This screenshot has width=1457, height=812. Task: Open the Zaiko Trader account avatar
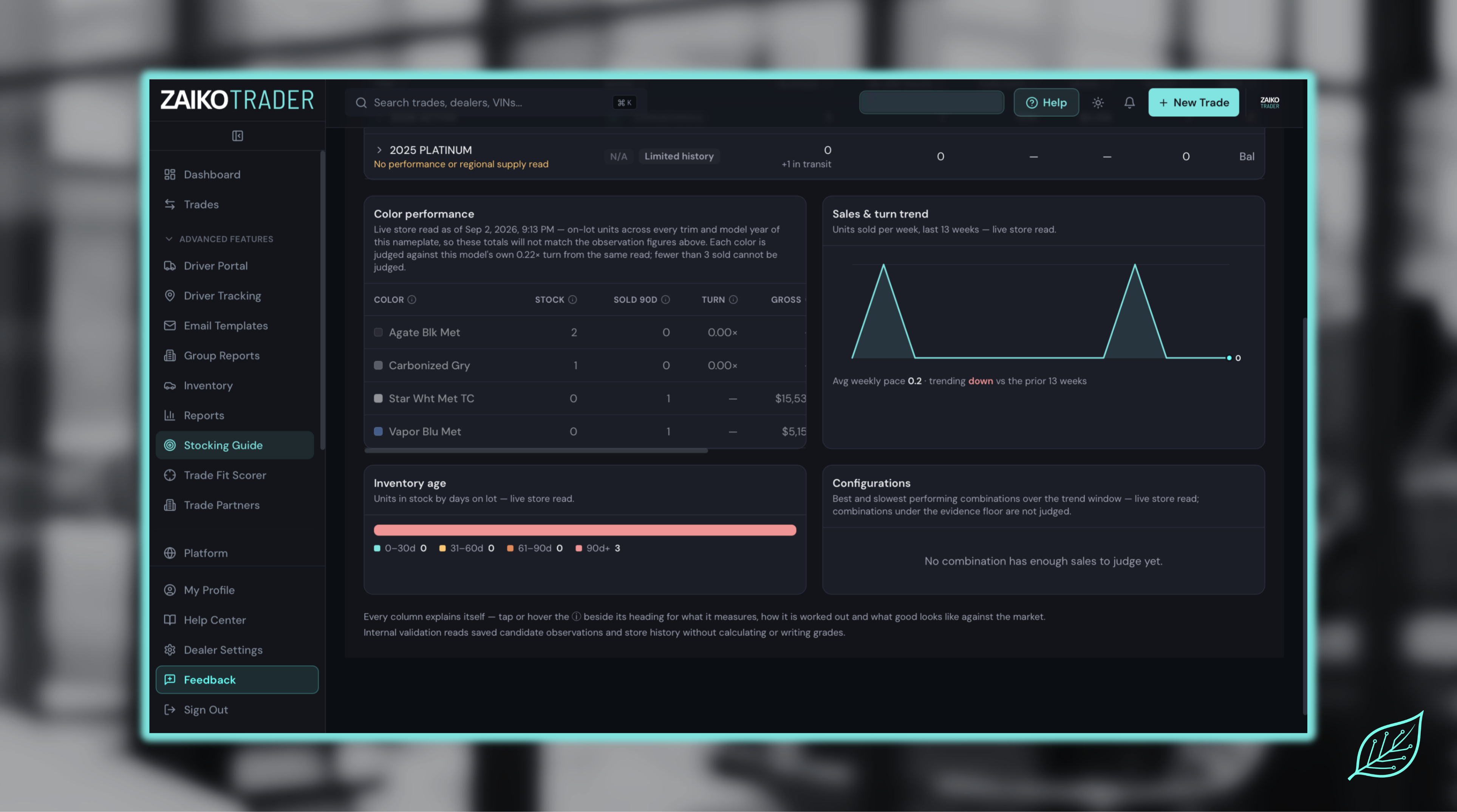(1270, 102)
